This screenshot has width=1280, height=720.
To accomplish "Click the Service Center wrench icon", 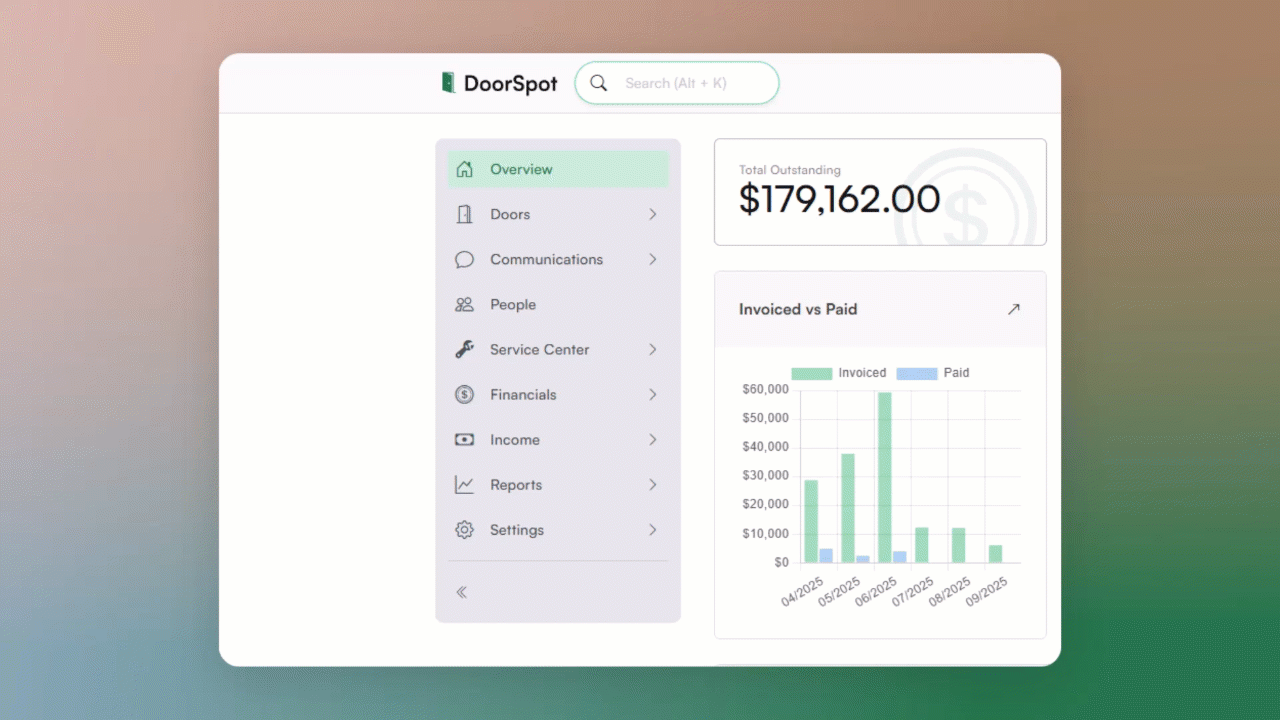I will pos(464,349).
